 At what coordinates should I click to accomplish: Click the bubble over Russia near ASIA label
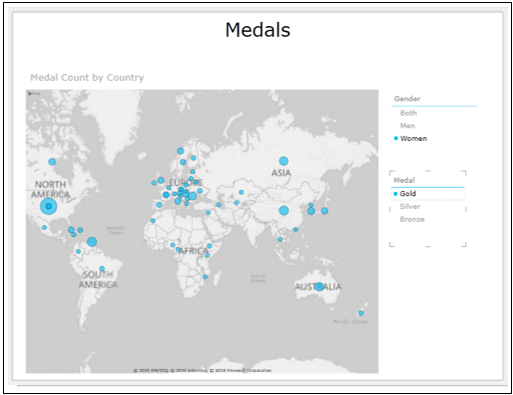(283, 161)
